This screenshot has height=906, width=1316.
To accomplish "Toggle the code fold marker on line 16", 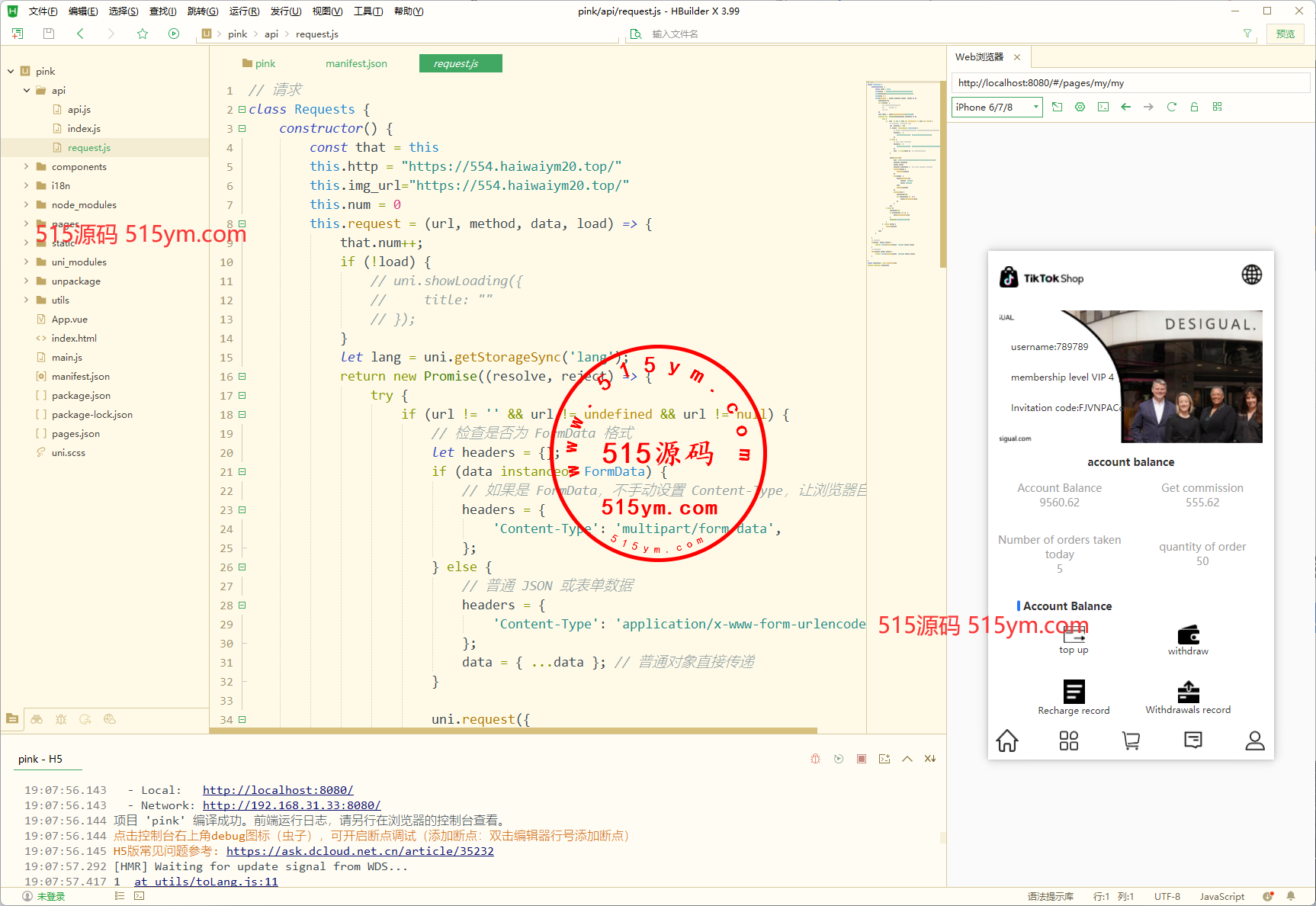I will [242, 376].
